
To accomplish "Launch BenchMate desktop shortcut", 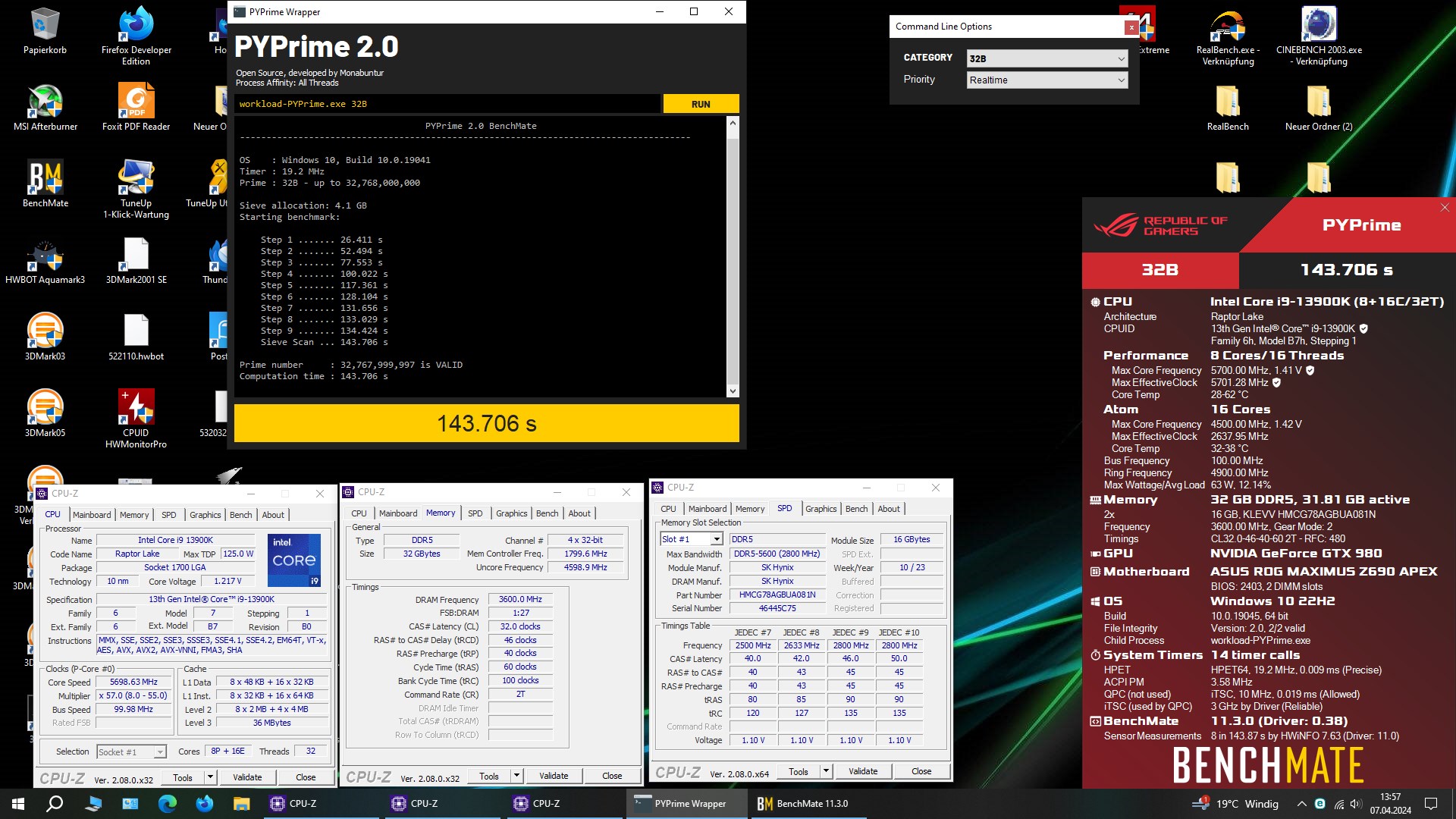I will click(x=45, y=184).
